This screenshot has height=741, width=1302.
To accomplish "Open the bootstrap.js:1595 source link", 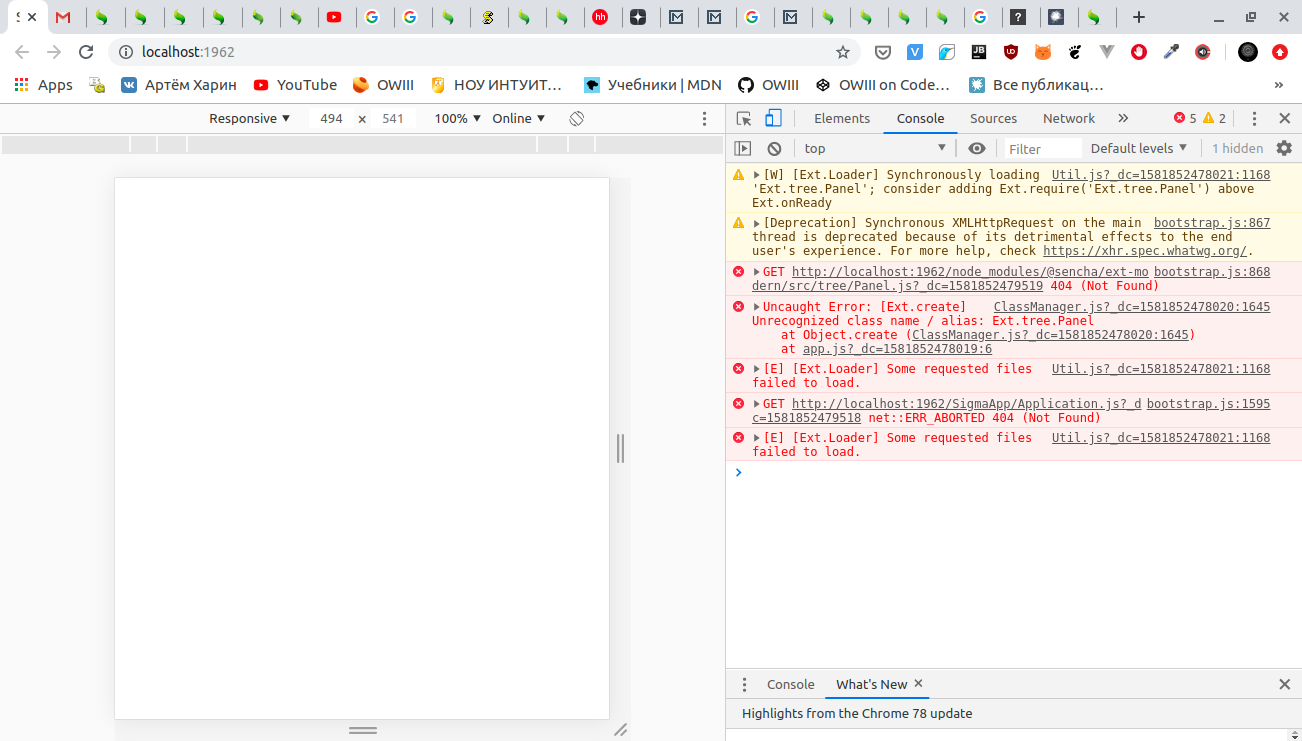I will [x=1208, y=404].
